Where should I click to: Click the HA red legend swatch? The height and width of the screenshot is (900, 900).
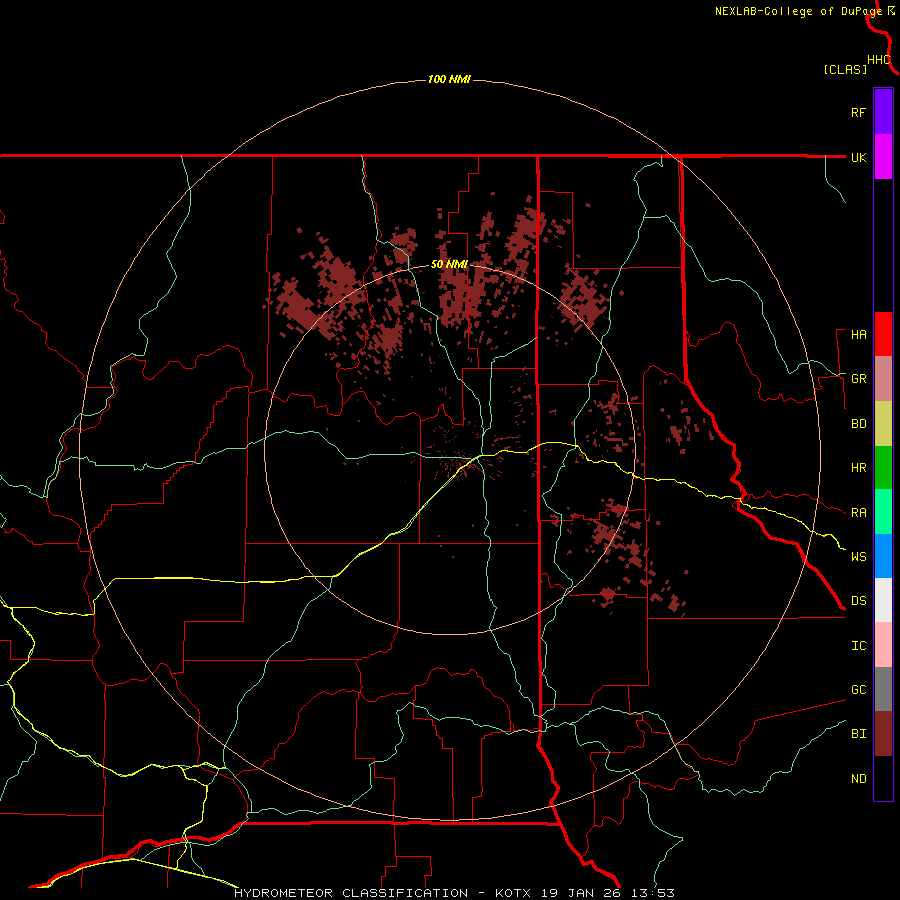click(x=883, y=334)
